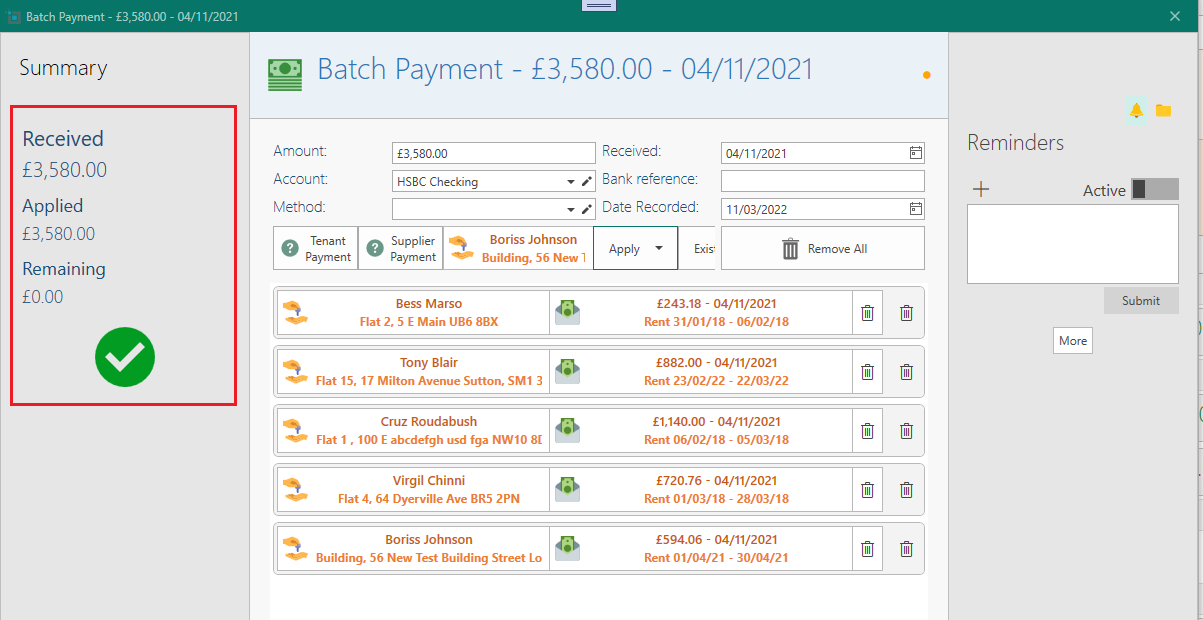Toggle the Active reminders switch
Screen dimensions: 1203x620
pos(1154,190)
